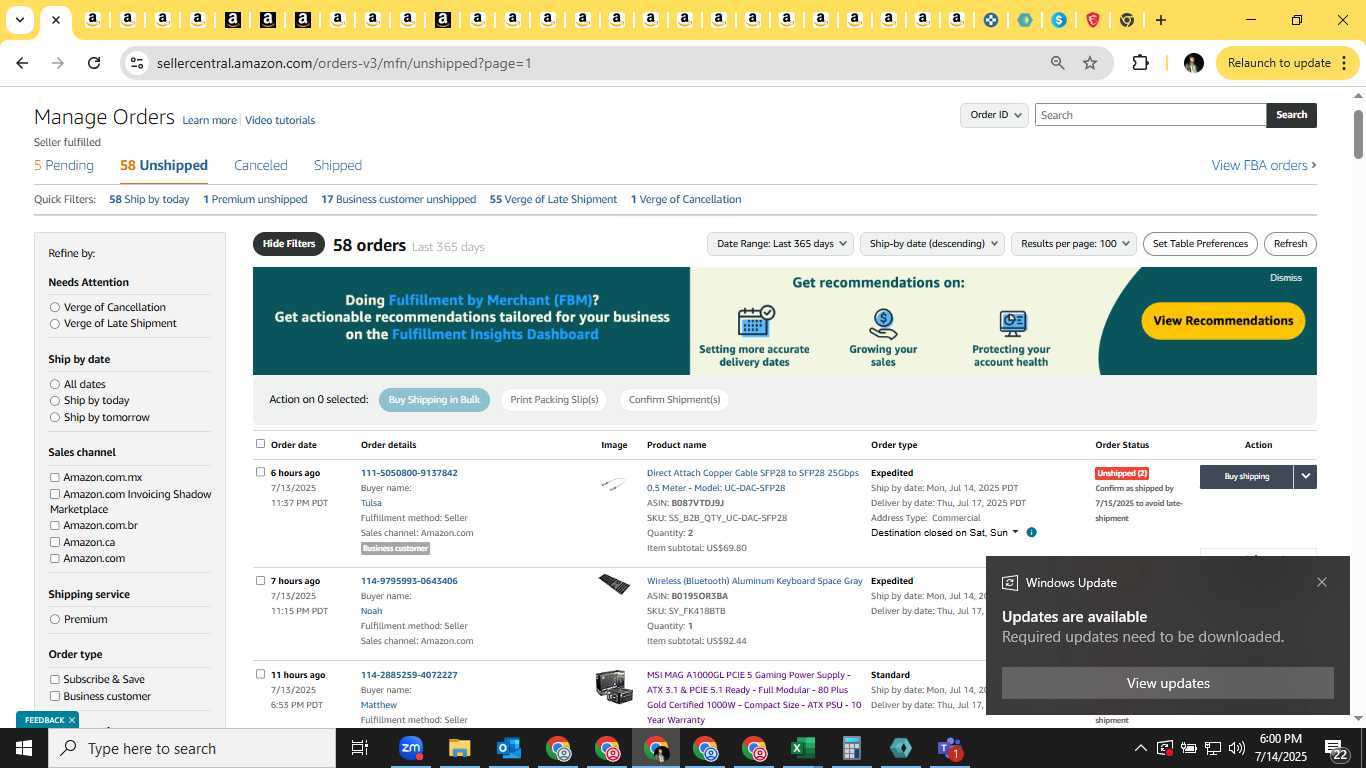
Task: Click the taskbar volume speaker icon
Action: click(1236, 748)
